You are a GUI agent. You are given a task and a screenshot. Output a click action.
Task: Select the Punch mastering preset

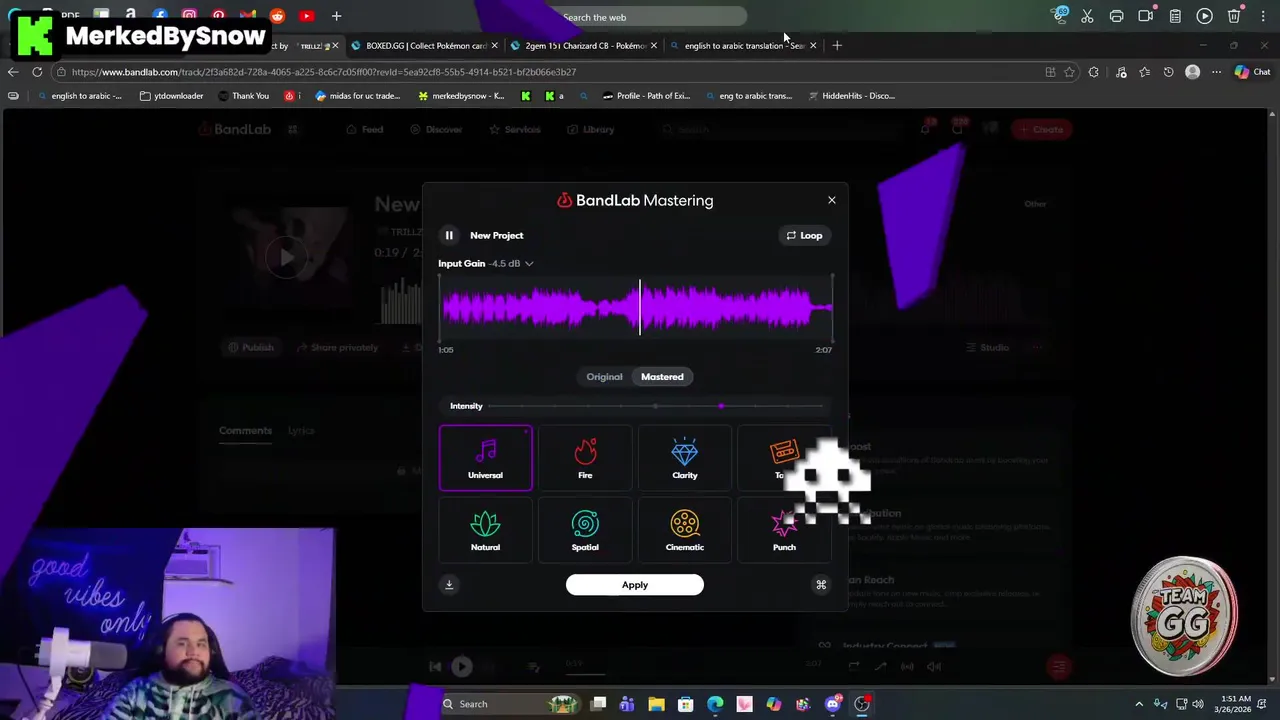pos(784,530)
